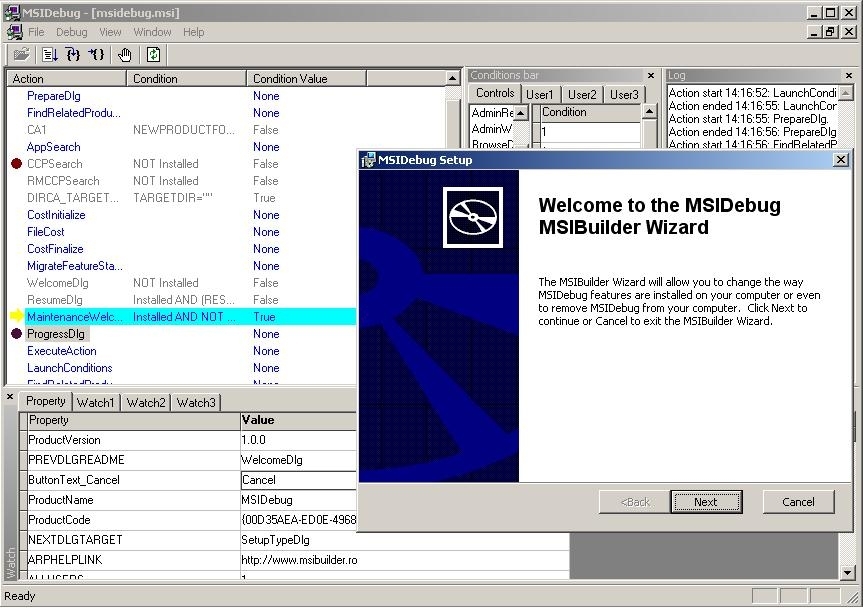This screenshot has height=608, width=863.
Task: Click the MSIDebug icon in the title bar
Action: pyautogui.click(x=12, y=12)
